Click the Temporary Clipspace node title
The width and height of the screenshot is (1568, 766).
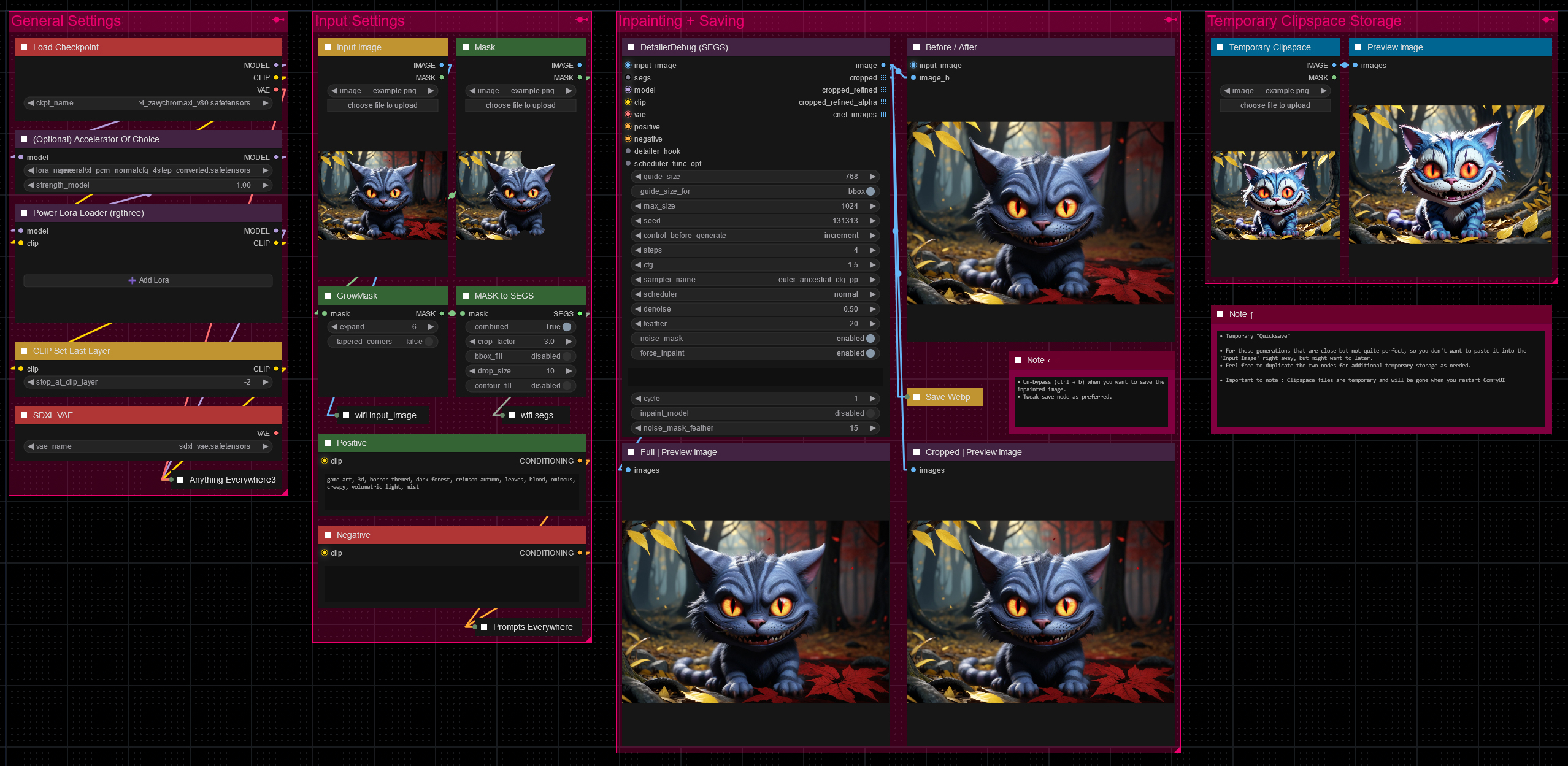tap(1269, 47)
